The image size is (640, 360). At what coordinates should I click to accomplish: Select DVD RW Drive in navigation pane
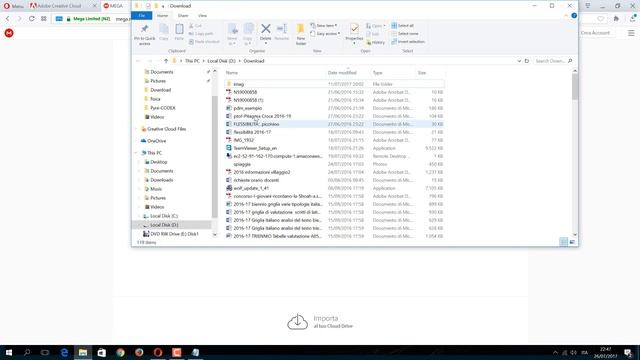[x=171, y=234]
